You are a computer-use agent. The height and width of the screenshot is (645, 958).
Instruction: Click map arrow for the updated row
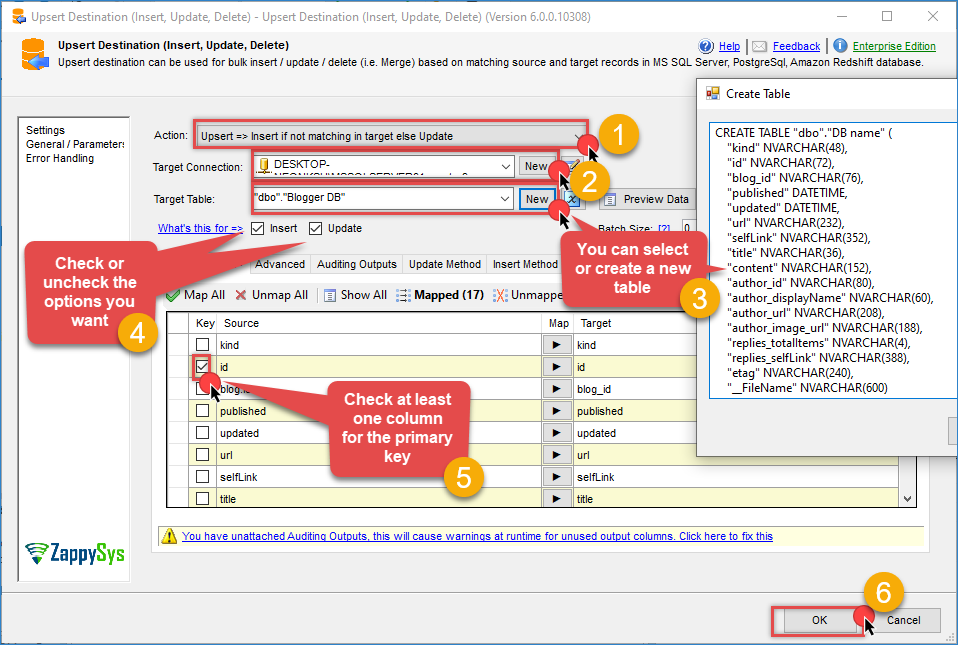pyautogui.click(x=555, y=433)
